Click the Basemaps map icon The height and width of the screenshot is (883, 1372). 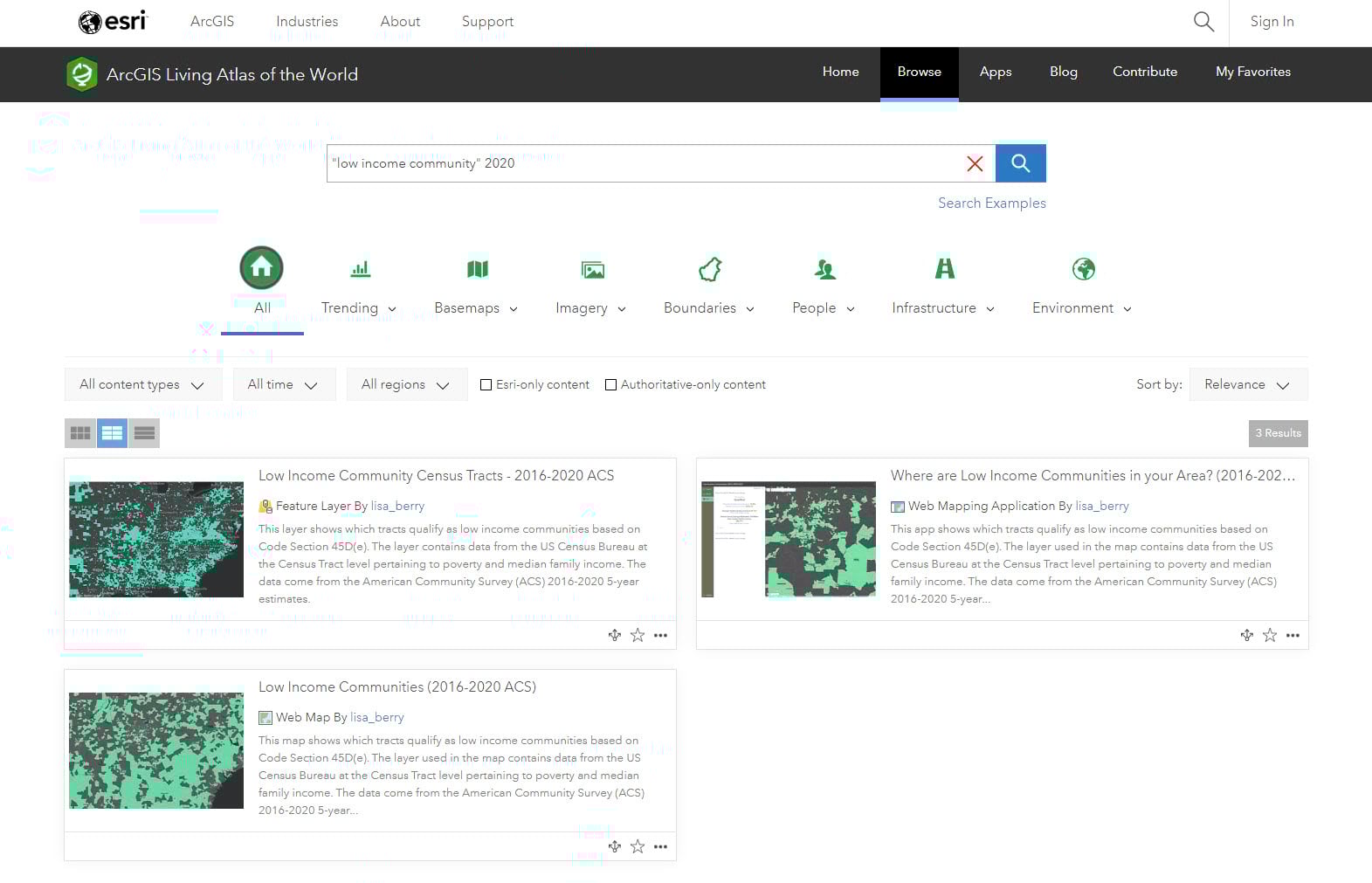[477, 269]
